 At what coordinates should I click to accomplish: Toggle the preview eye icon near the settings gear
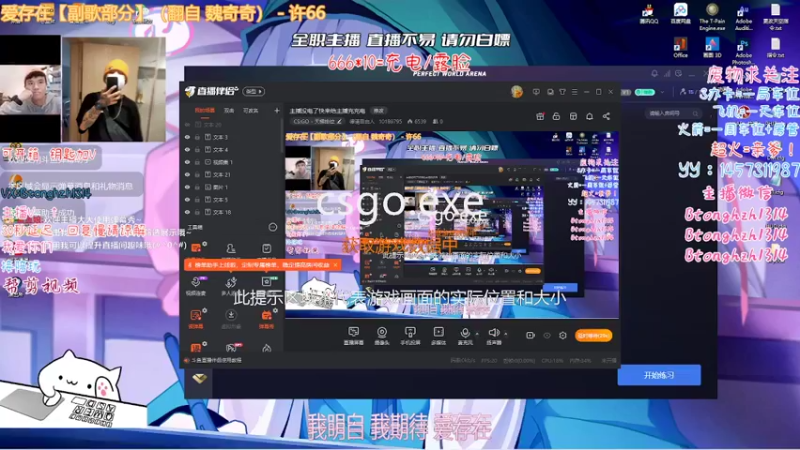[x=547, y=335]
